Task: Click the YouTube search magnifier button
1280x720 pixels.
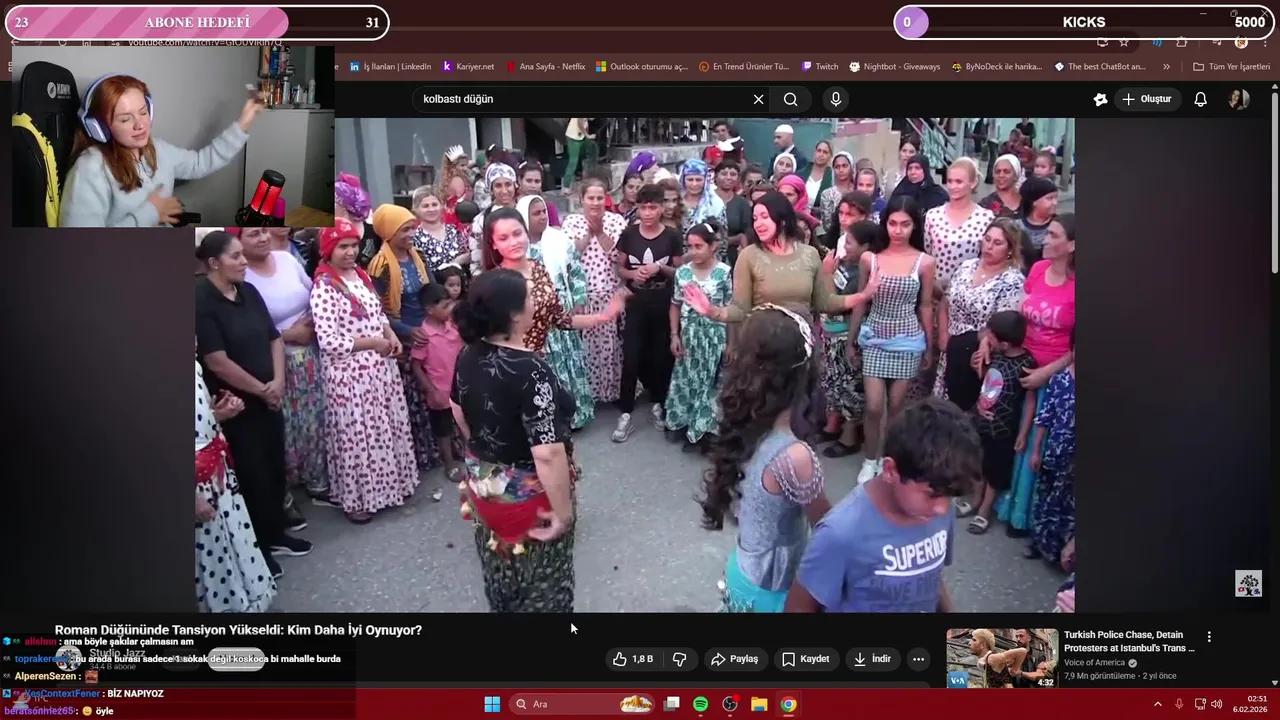Action: [791, 99]
